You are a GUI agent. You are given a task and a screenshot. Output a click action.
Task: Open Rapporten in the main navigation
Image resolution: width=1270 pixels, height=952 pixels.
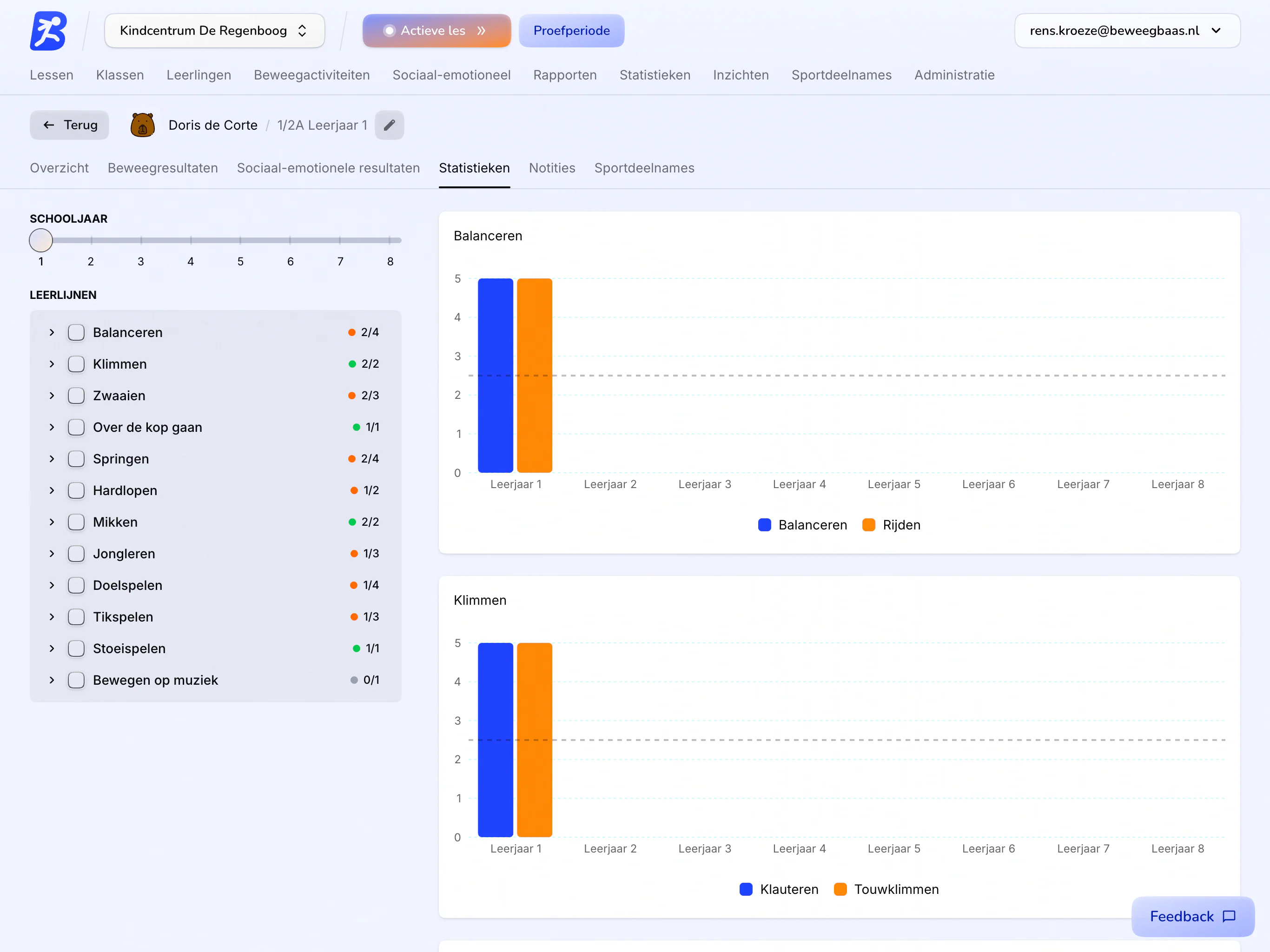tap(564, 75)
